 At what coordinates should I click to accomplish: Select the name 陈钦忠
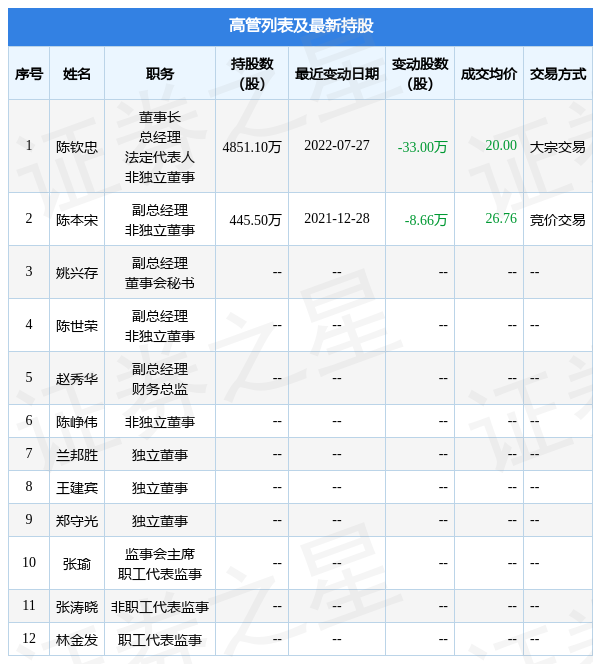tap(77, 147)
